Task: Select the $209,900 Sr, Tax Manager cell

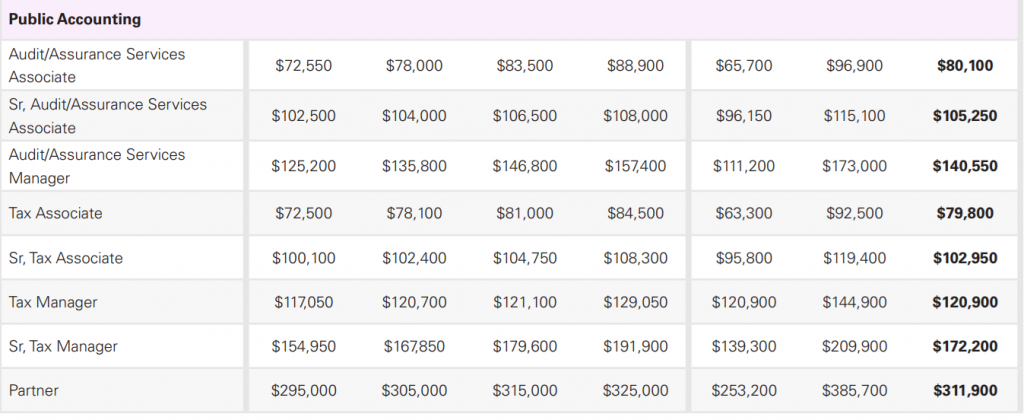Action: [854, 346]
